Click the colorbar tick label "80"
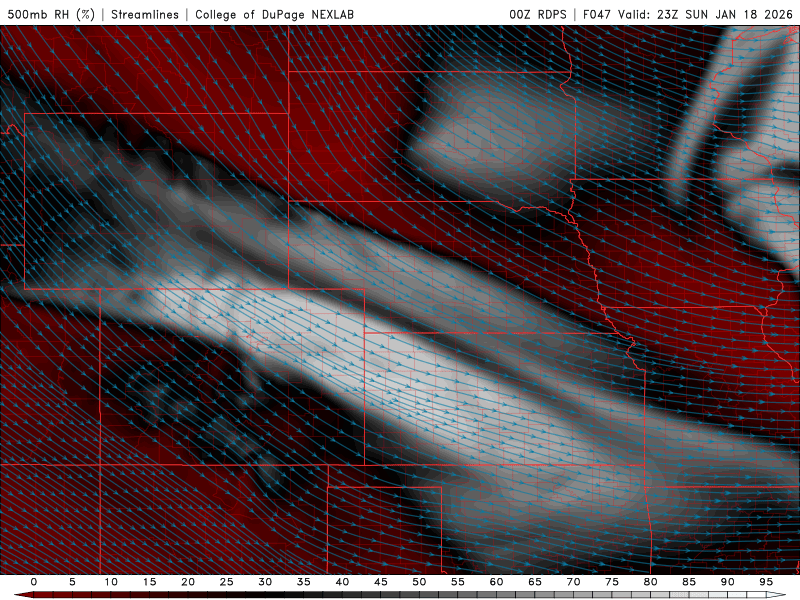Screen dimensions: 800x600 pyautogui.click(x=650, y=582)
